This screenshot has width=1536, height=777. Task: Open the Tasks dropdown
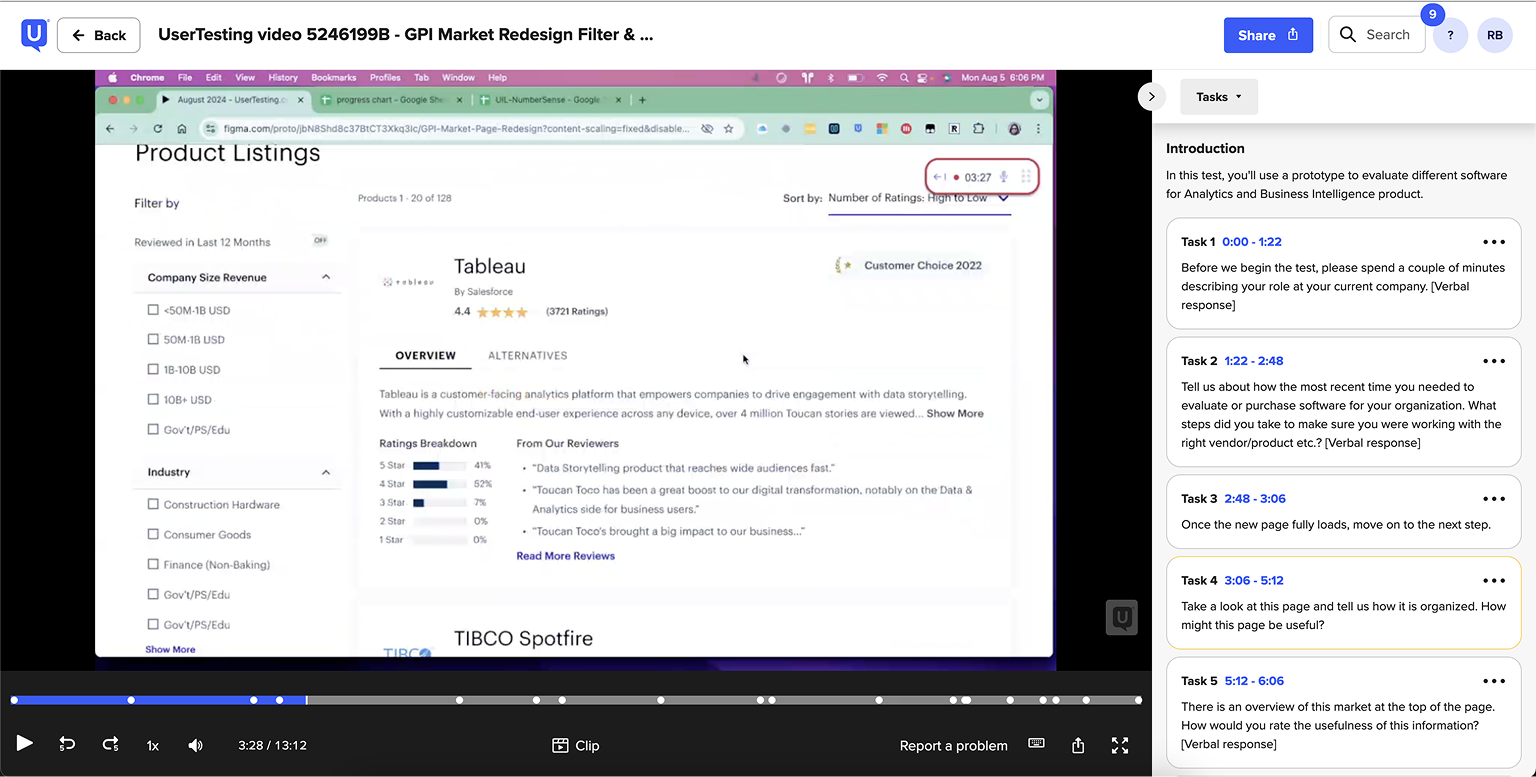point(1219,97)
